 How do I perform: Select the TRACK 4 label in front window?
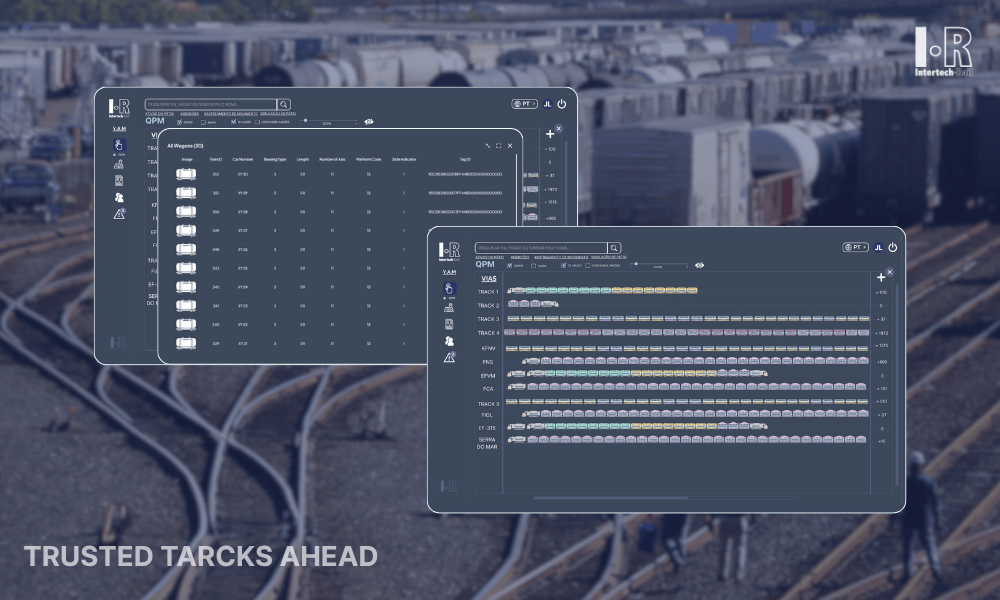[x=489, y=333]
